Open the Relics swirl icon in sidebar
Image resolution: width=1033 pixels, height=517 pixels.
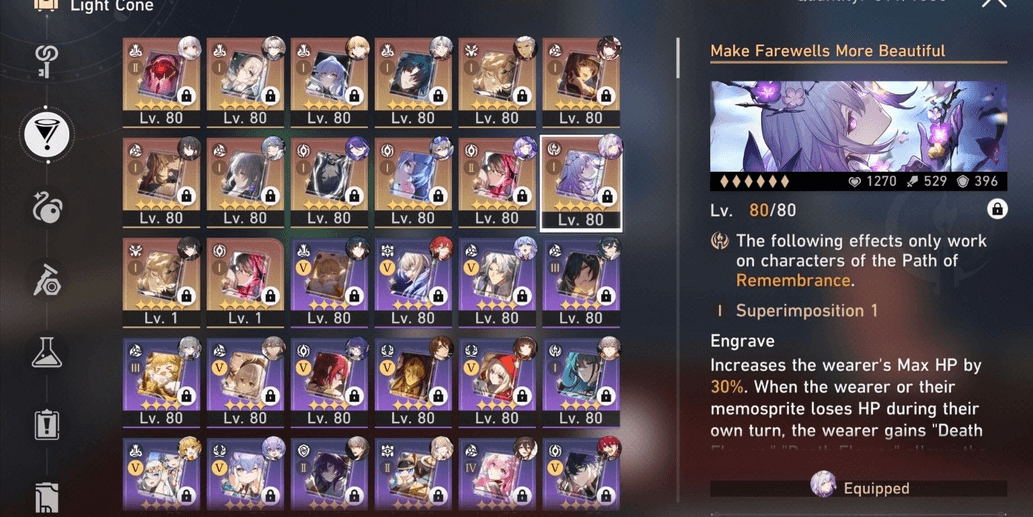pyautogui.click(x=47, y=207)
